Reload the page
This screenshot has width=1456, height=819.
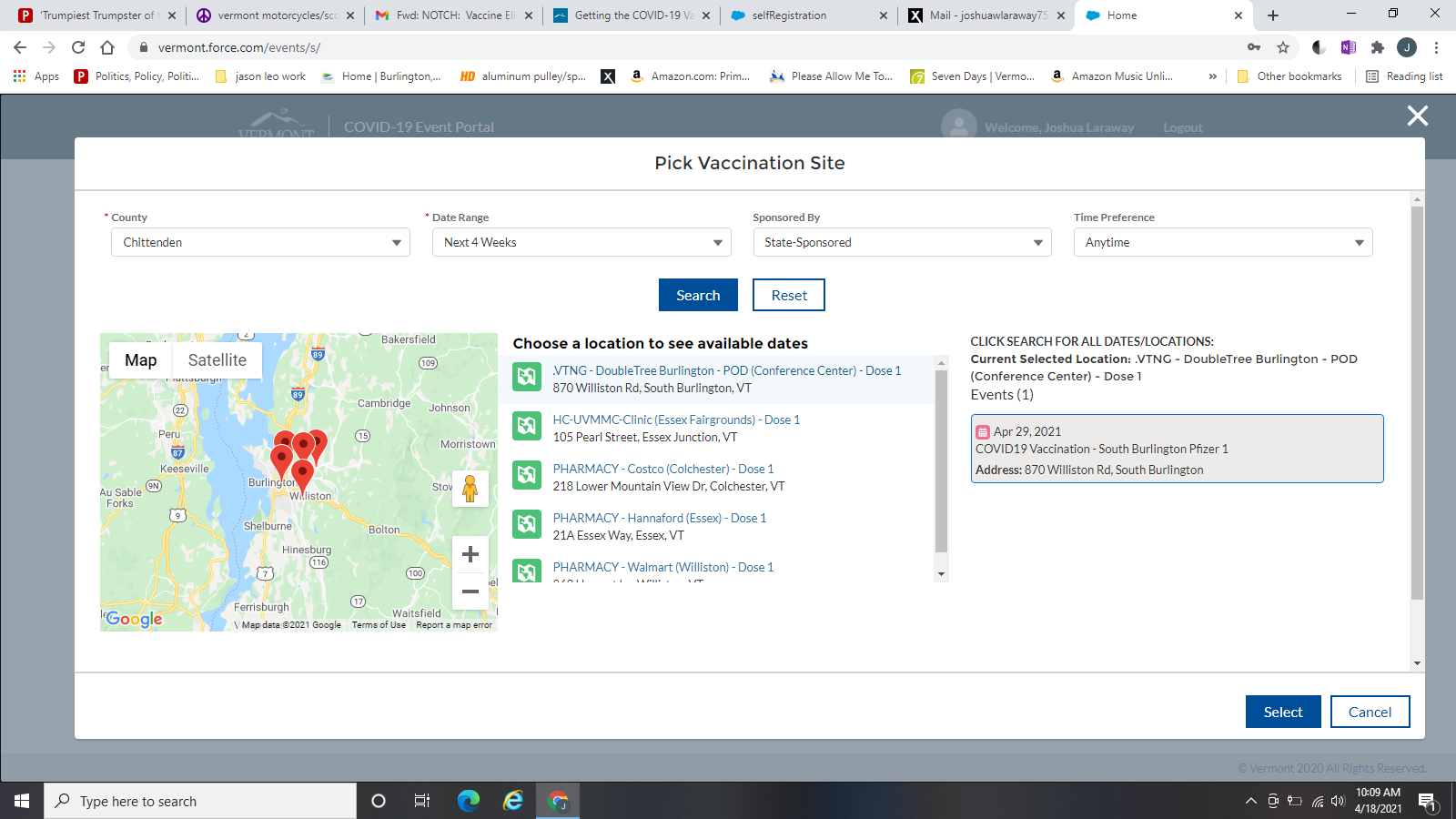[78, 47]
